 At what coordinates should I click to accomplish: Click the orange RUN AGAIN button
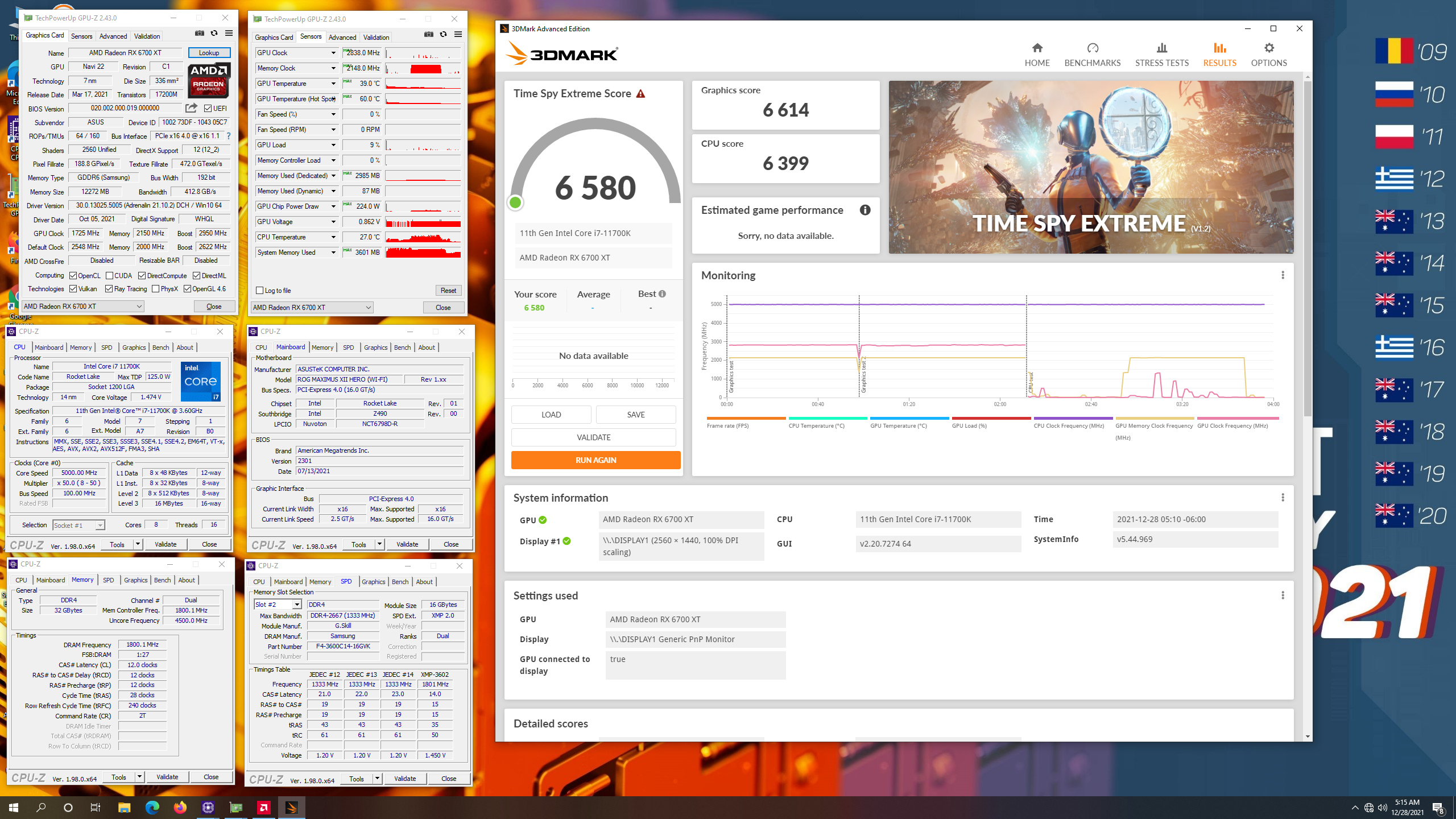point(595,460)
